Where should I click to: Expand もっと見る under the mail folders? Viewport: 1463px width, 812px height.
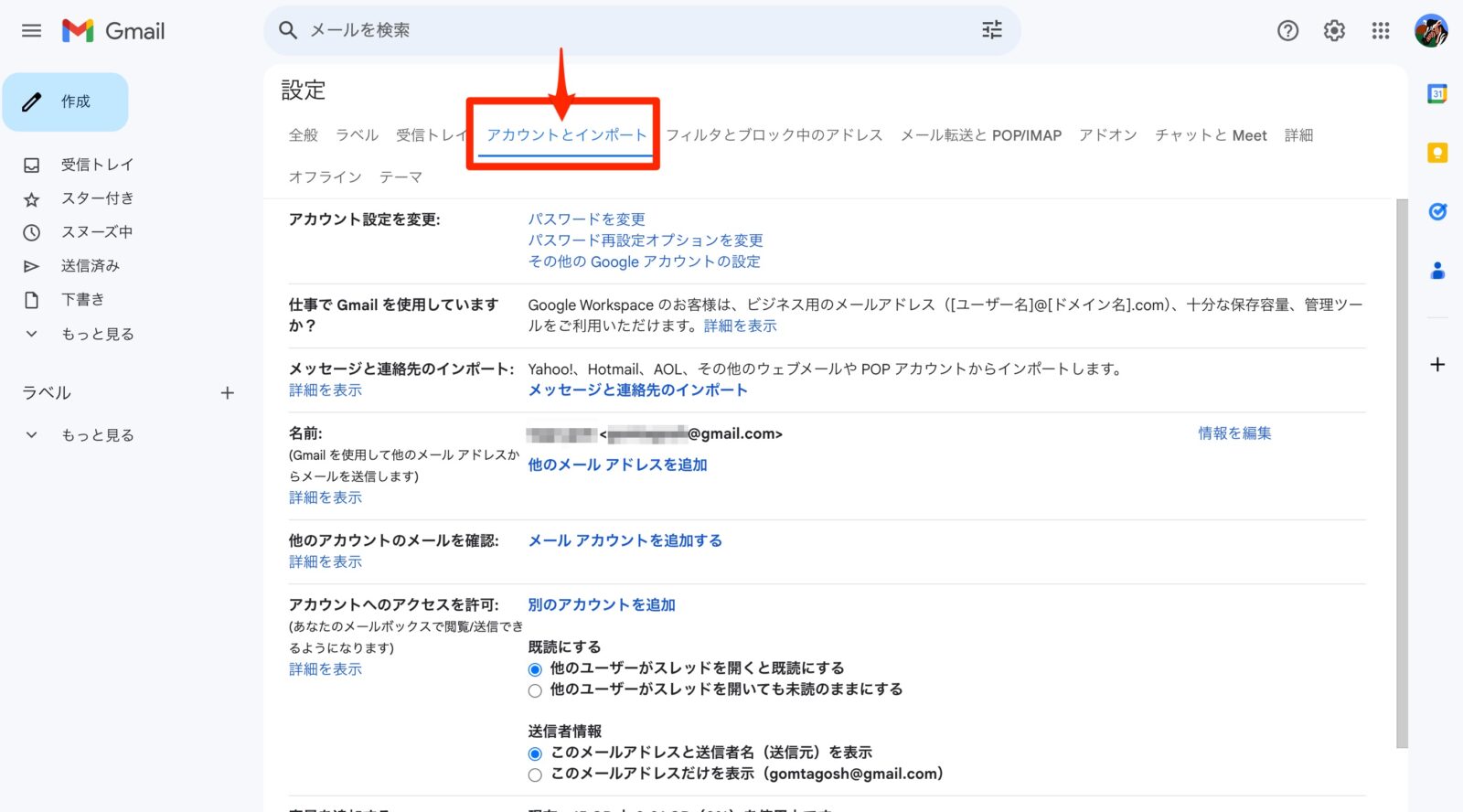click(80, 334)
